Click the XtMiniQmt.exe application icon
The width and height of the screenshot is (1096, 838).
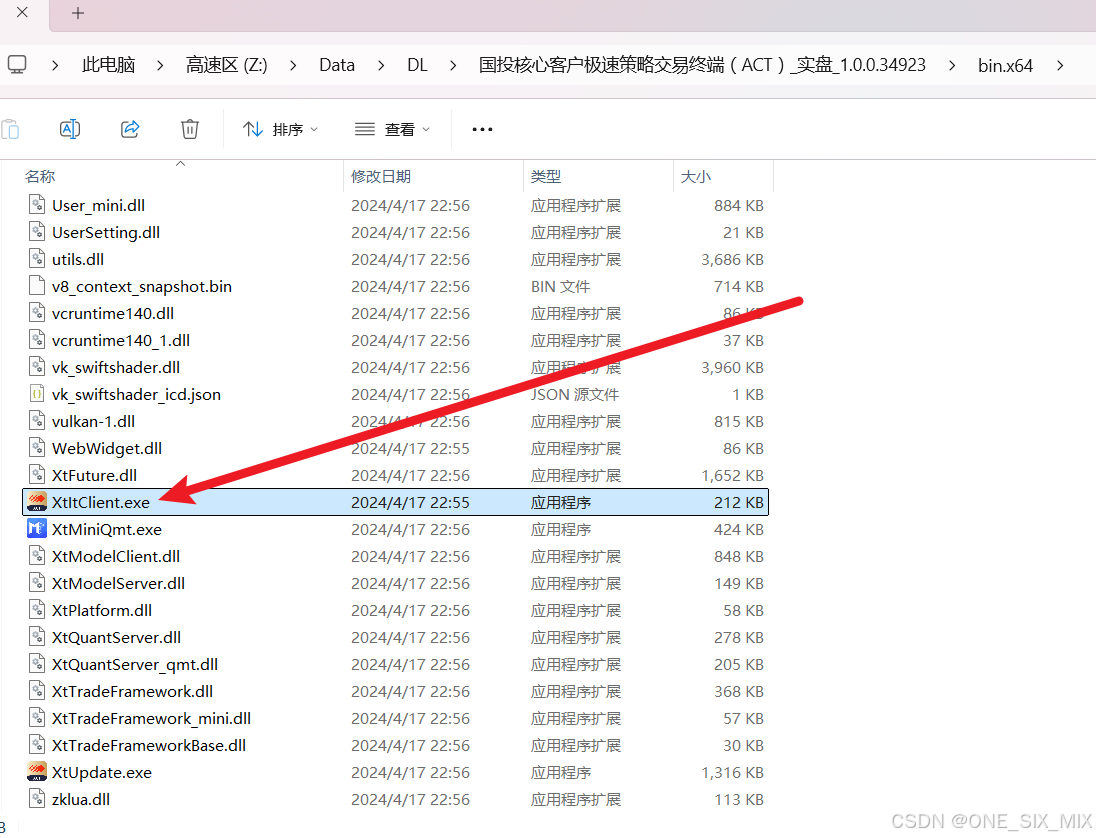[x=36, y=529]
